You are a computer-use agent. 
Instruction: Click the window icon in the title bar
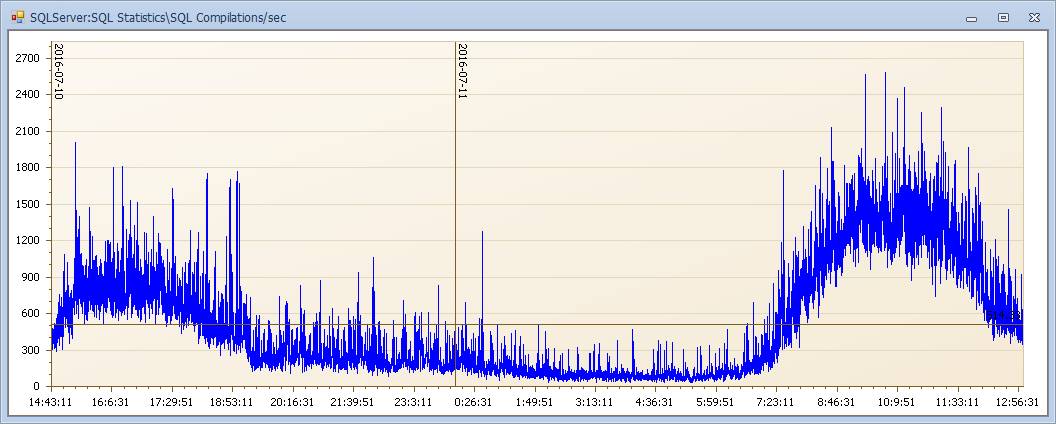[x=18, y=17]
